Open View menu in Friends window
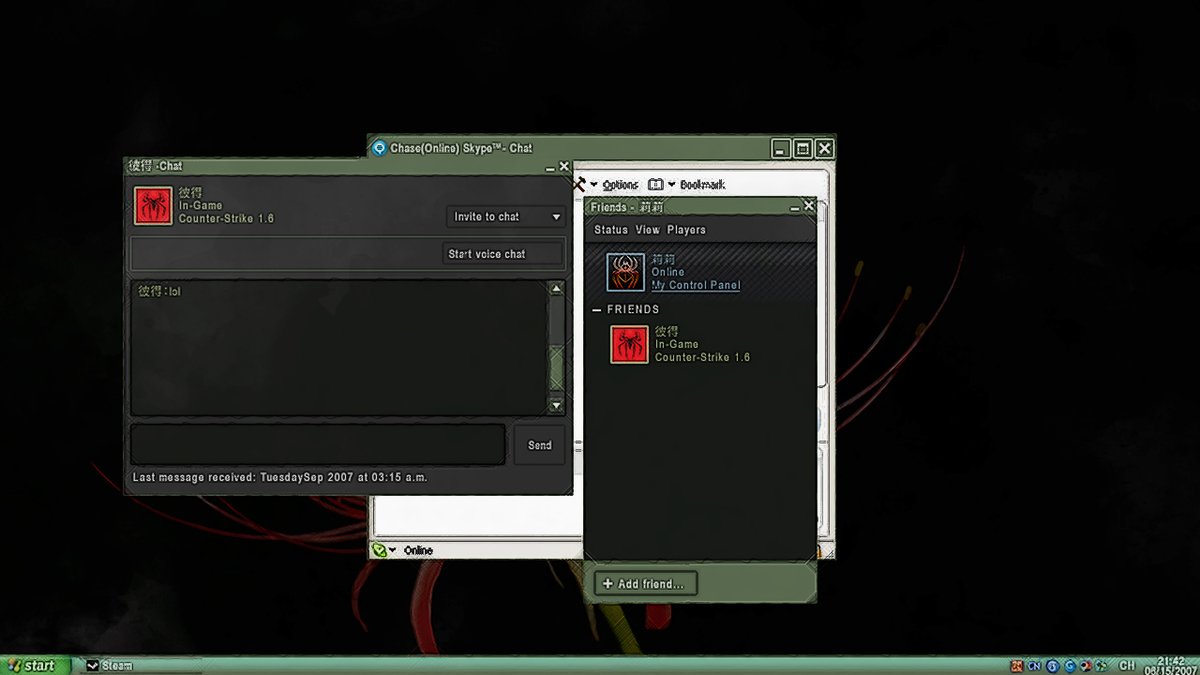Viewport: 1200px width, 675px height. (647, 230)
